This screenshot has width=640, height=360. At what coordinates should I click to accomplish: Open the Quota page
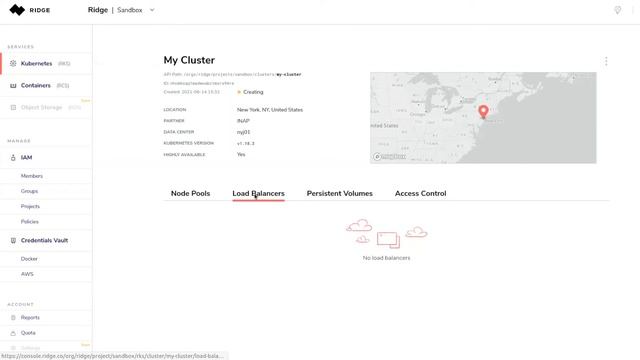[28, 333]
